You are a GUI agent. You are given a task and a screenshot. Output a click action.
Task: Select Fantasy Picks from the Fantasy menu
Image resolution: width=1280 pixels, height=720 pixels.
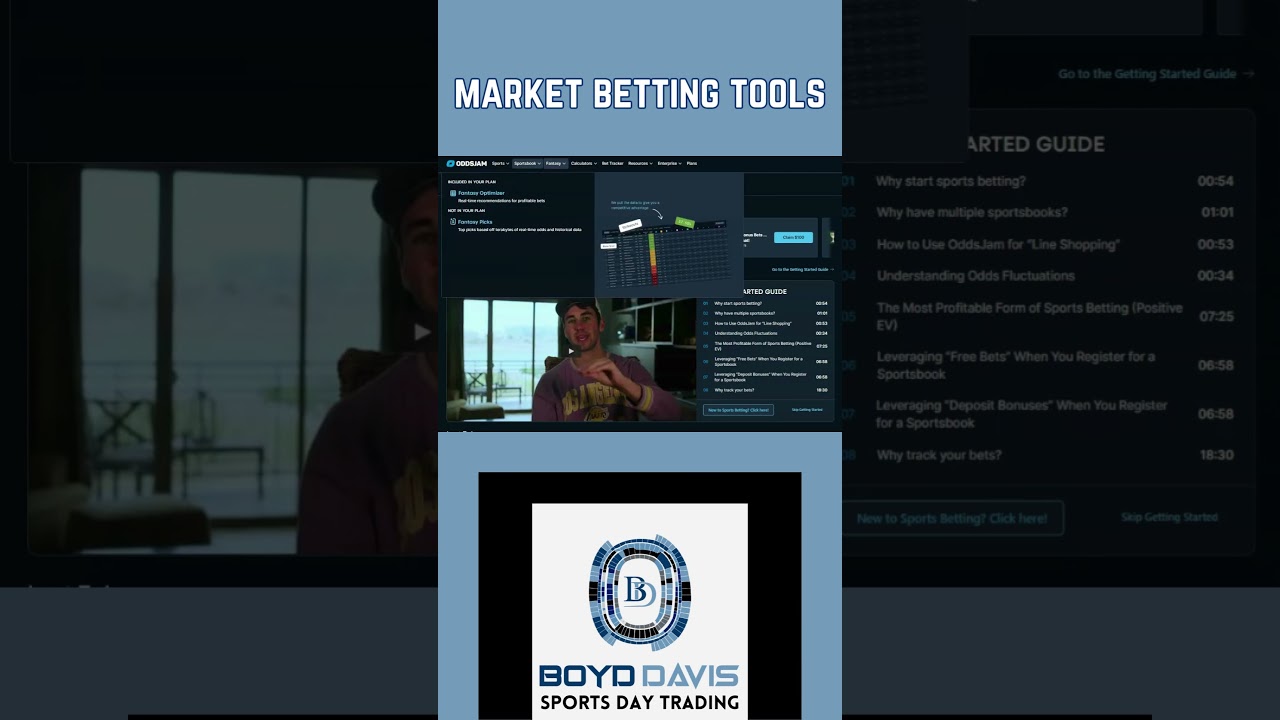[x=475, y=222]
